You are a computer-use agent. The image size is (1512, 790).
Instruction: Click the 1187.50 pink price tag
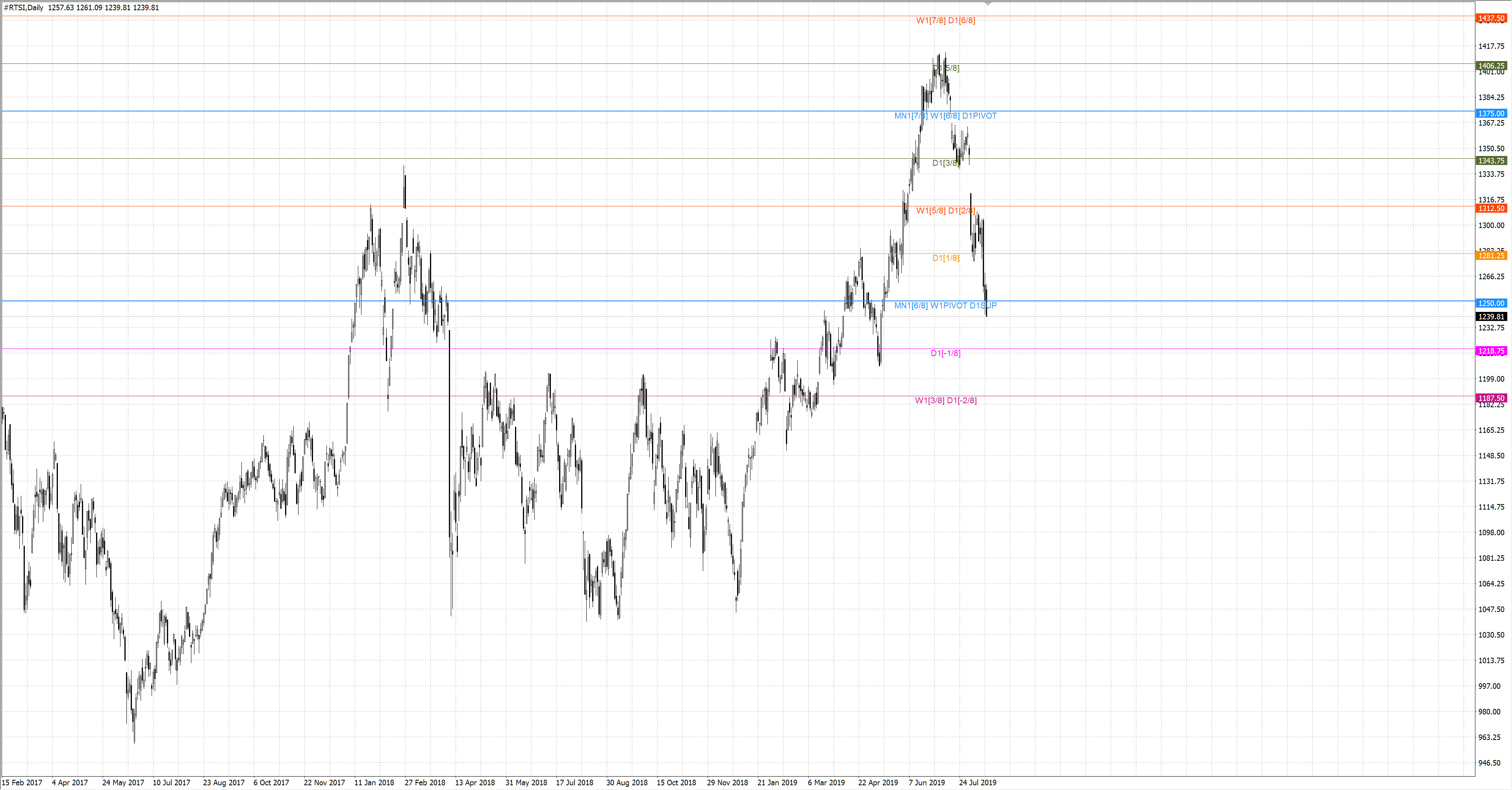(1491, 398)
